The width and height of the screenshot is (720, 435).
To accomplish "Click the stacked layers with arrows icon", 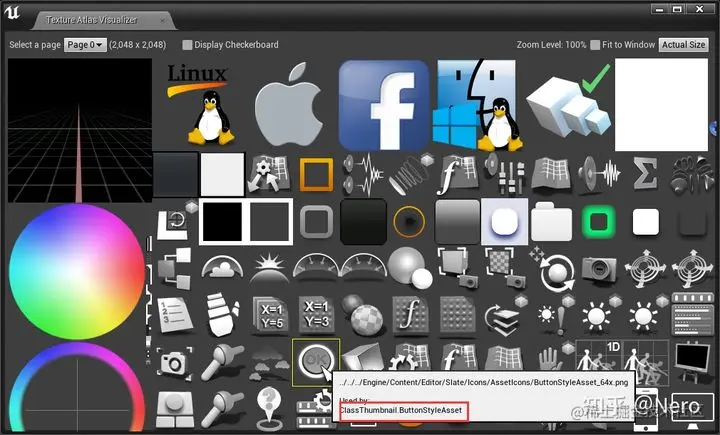I will click(x=505, y=316).
